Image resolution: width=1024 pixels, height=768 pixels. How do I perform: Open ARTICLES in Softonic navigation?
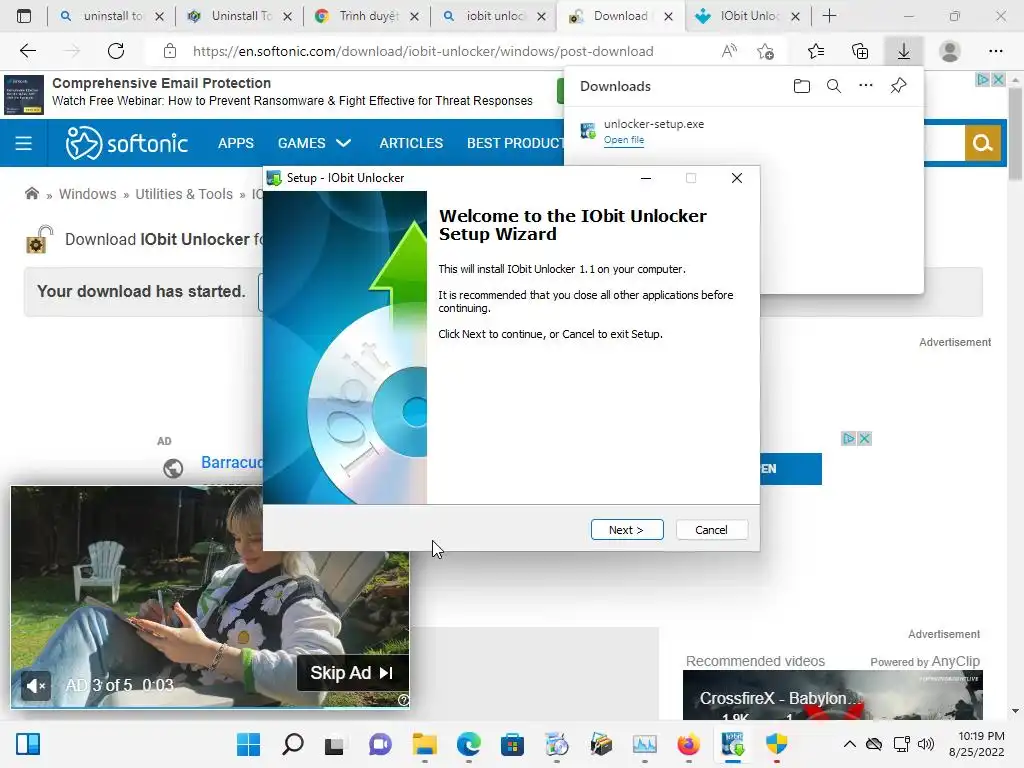pos(411,143)
